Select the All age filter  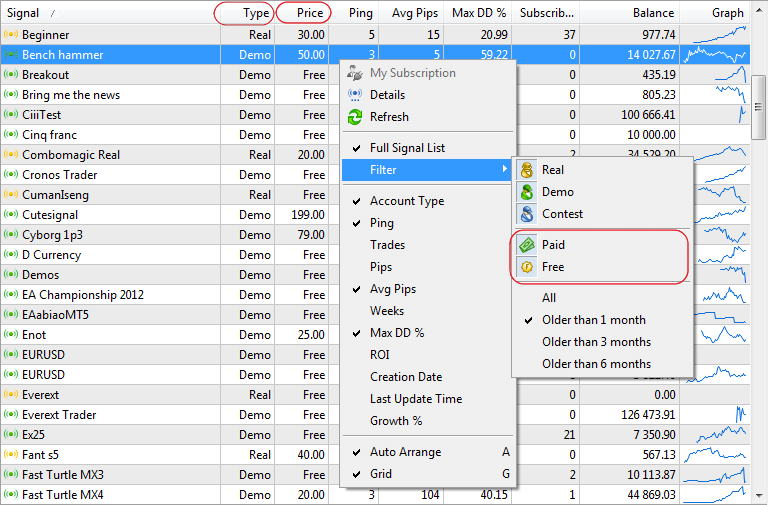[602, 298]
